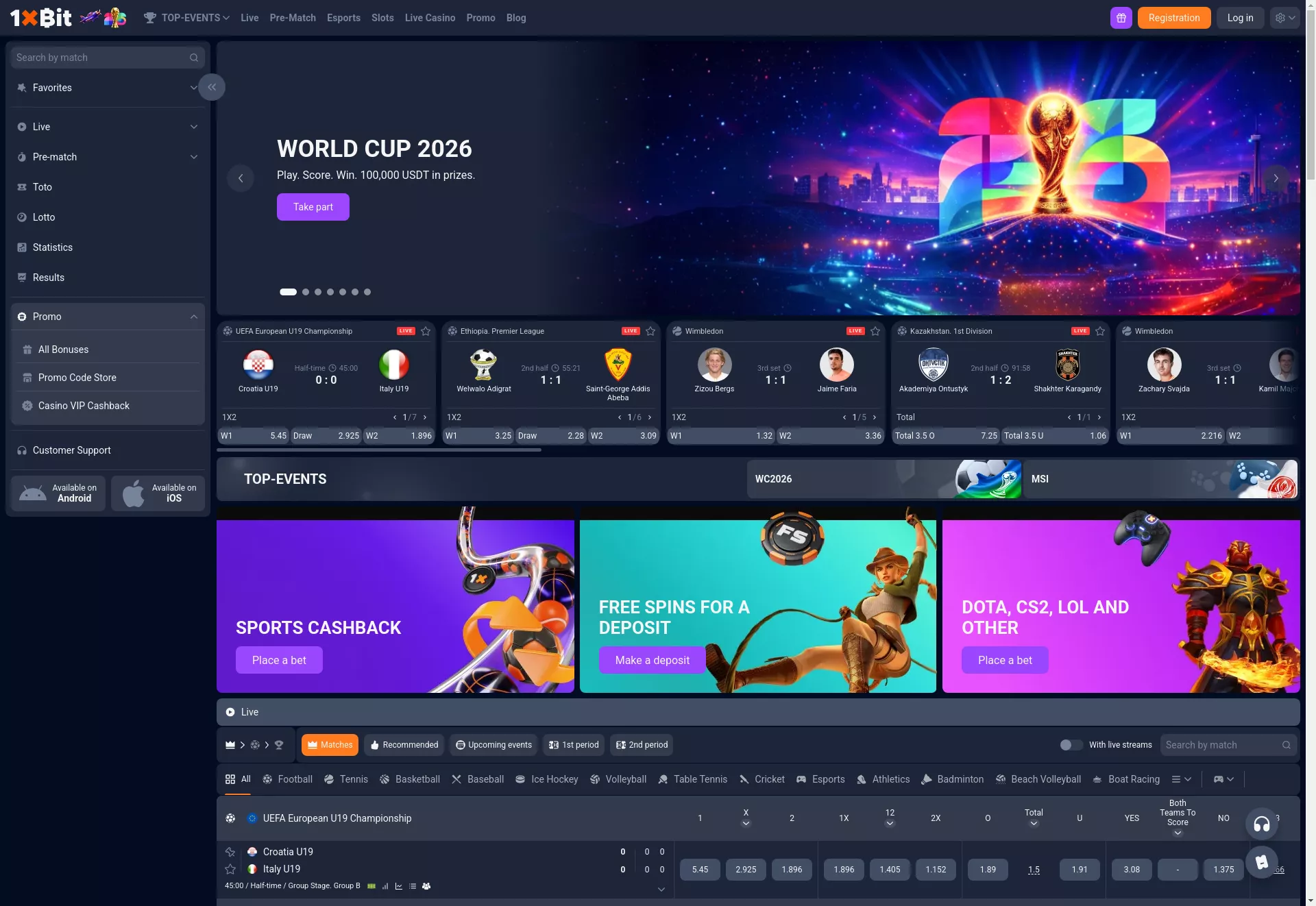Screen dimensions: 1316x906
Task: Favorite the Ethiopia Premier League card
Action: point(650,331)
